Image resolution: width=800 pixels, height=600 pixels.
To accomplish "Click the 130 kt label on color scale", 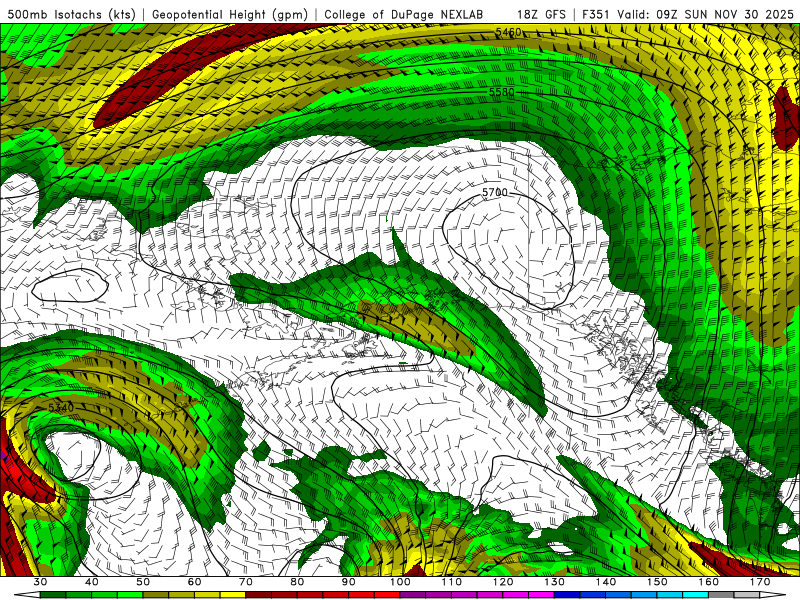I will pos(555,582).
